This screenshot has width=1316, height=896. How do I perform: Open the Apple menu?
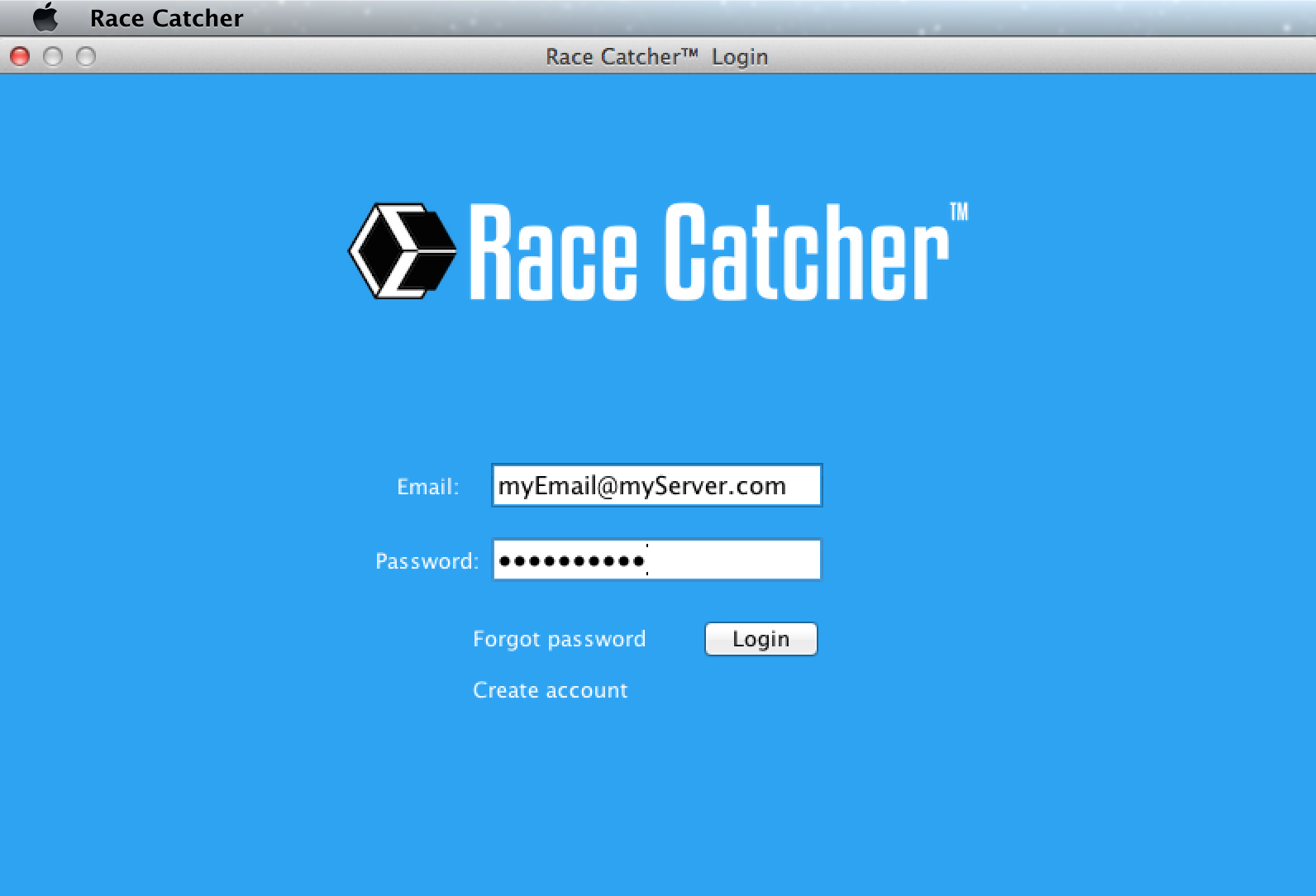(x=45, y=17)
